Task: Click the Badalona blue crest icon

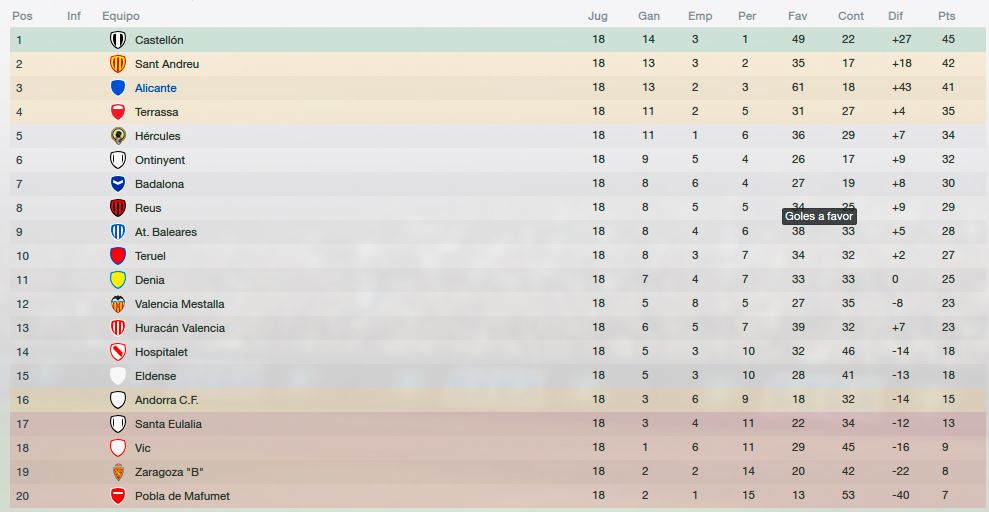Action: pos(118,183)
